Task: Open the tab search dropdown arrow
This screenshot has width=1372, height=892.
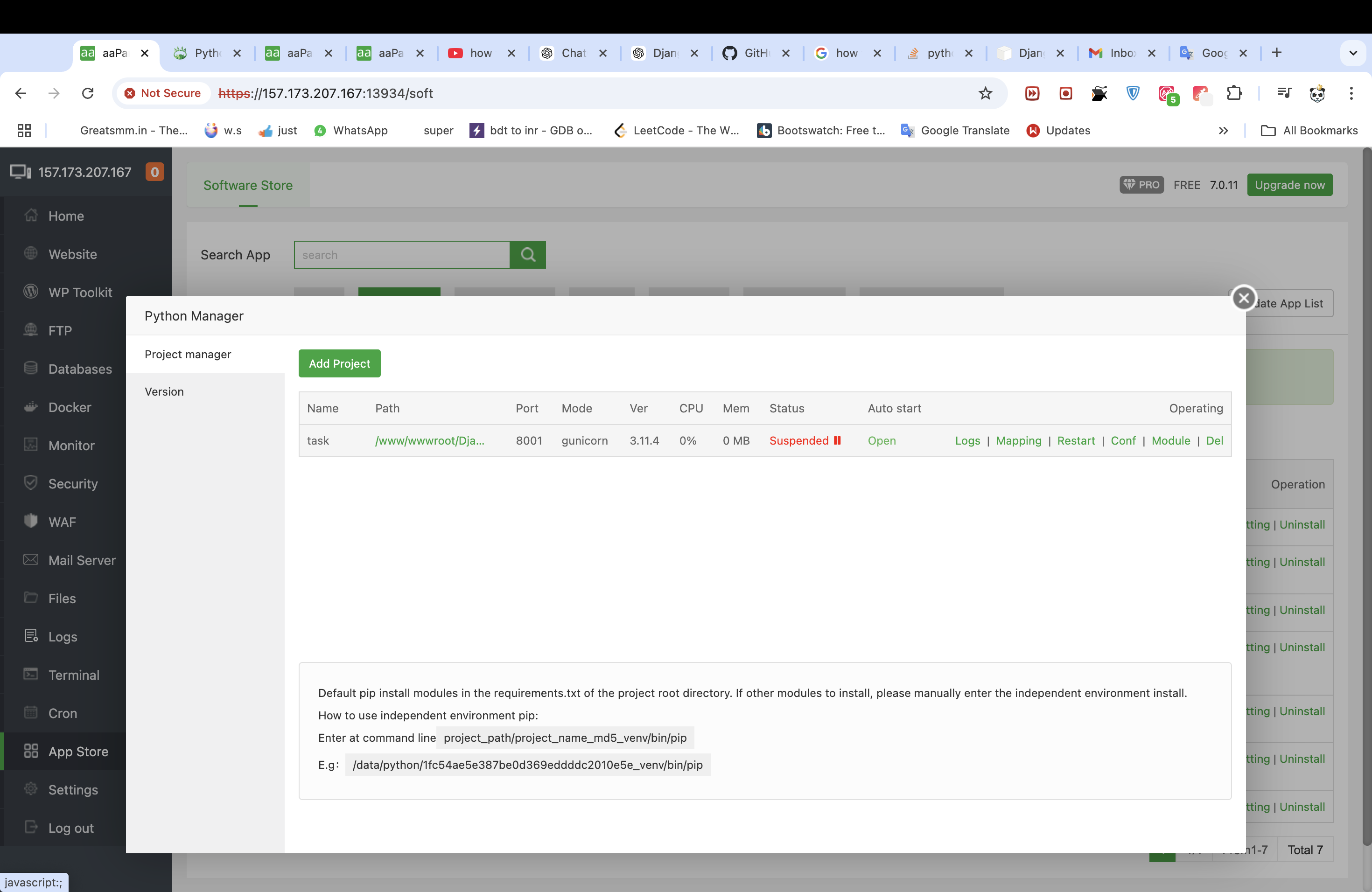Action: [x=1352, y=53]
